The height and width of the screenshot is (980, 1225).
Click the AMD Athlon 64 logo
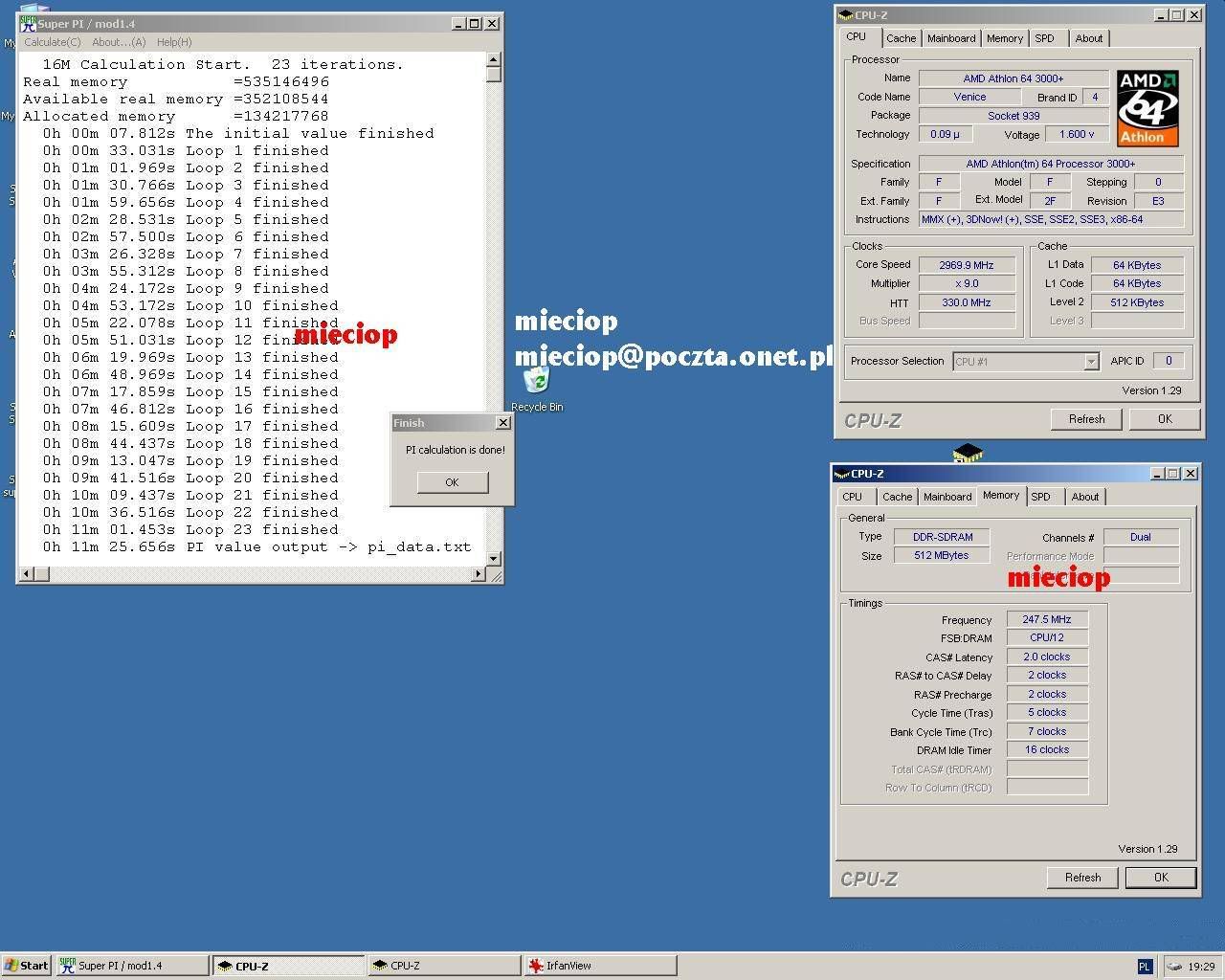(1147, 107)
